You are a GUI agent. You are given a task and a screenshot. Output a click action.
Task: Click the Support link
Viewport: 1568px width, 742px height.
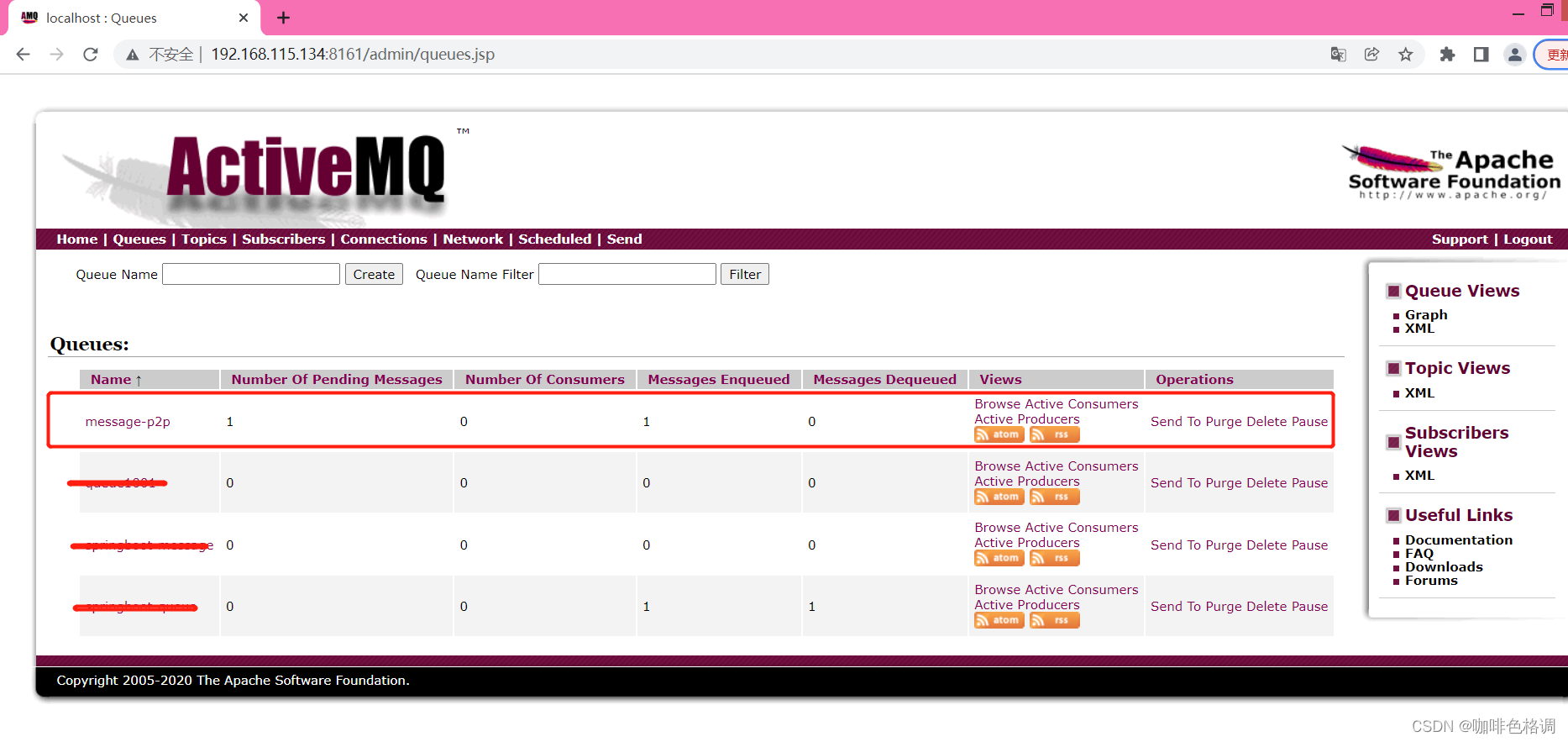coord(1460,239)
